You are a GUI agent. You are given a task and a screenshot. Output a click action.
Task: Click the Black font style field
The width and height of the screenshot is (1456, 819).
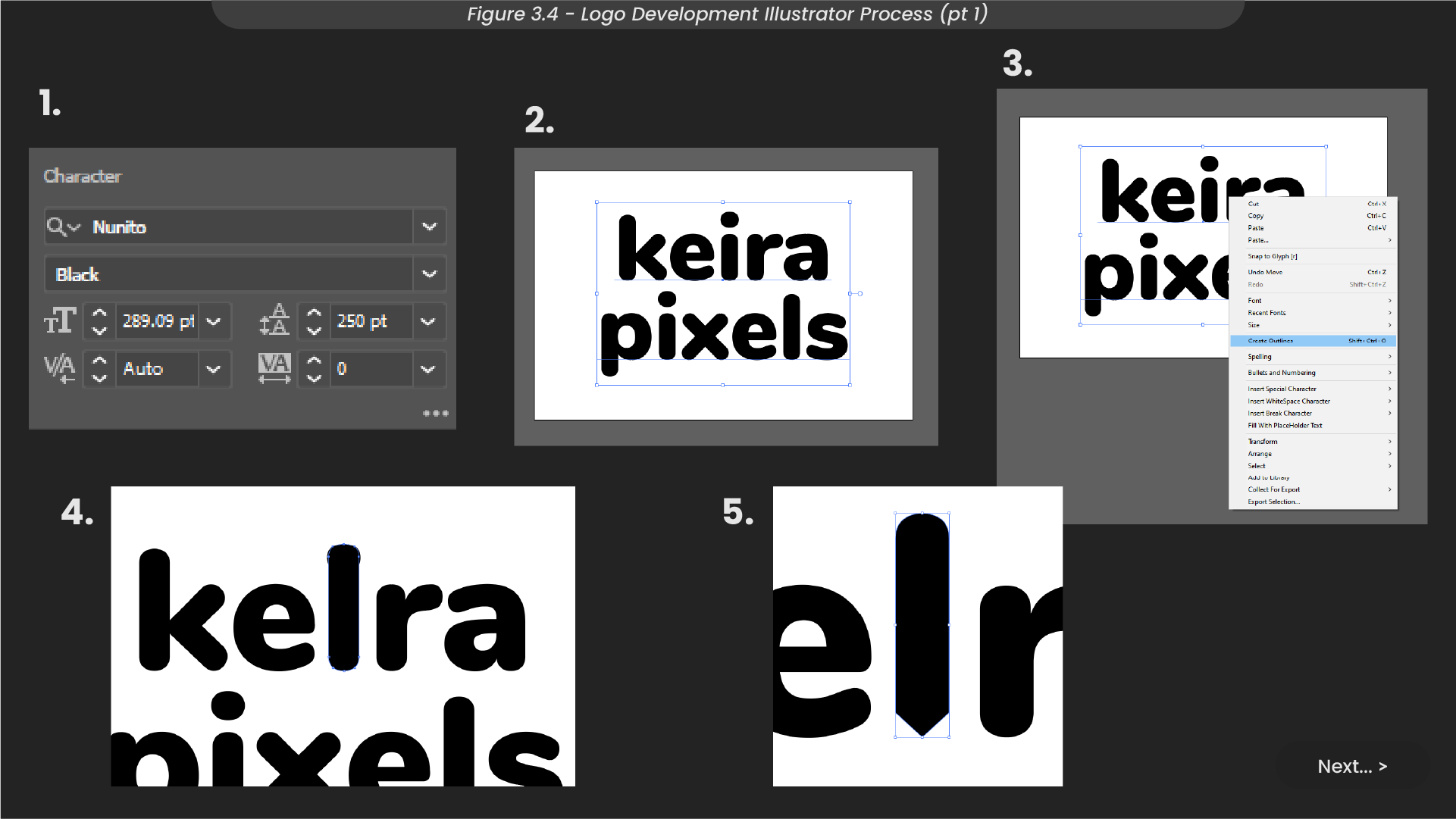(x=229, y=274)
